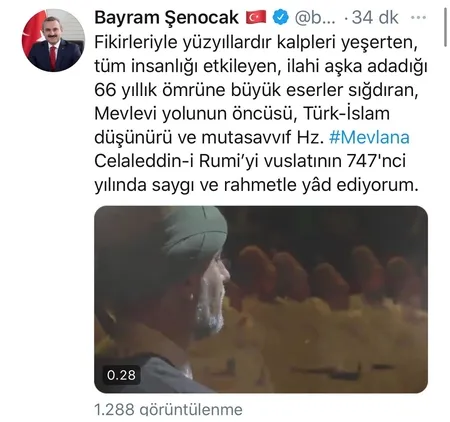This screenshot has height=422, width=450.
Task: Open tweet via first line starting Fikirleriyle
Action: (x=256, y=43)
